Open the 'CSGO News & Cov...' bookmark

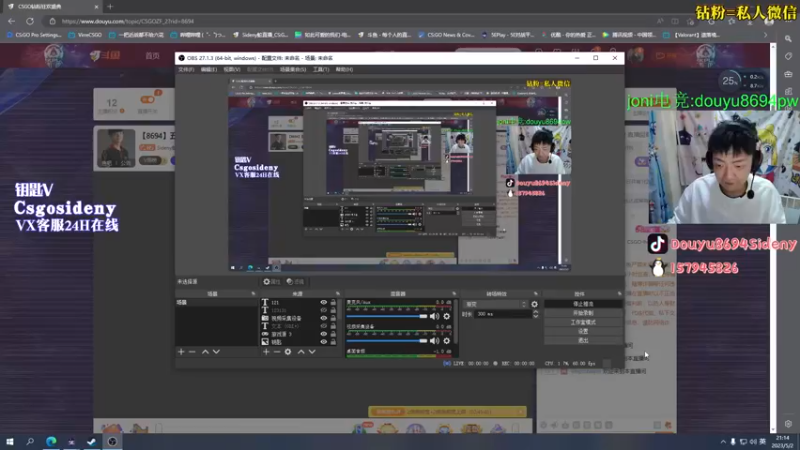446,35
